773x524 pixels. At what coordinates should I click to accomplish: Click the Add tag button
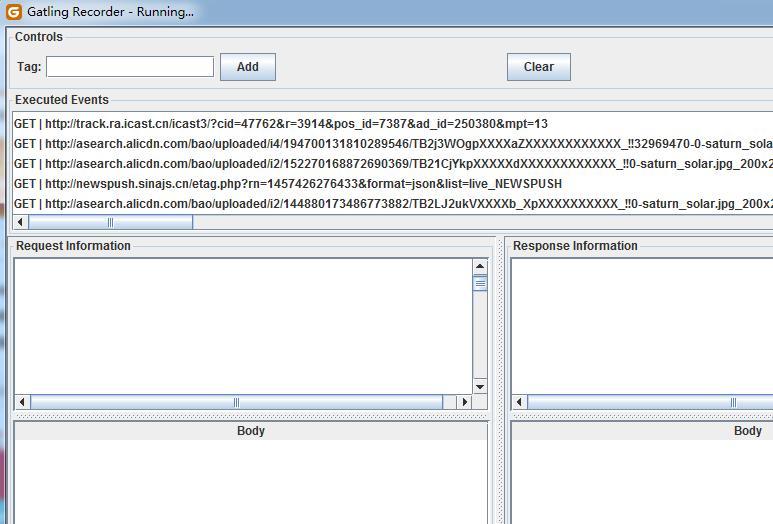point(247,67)
